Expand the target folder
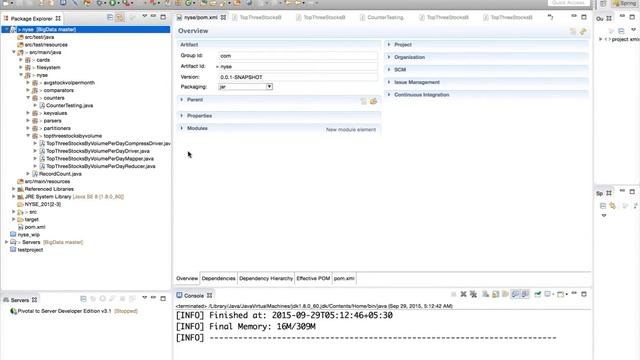The image size is (640, 360). [13, 220]
